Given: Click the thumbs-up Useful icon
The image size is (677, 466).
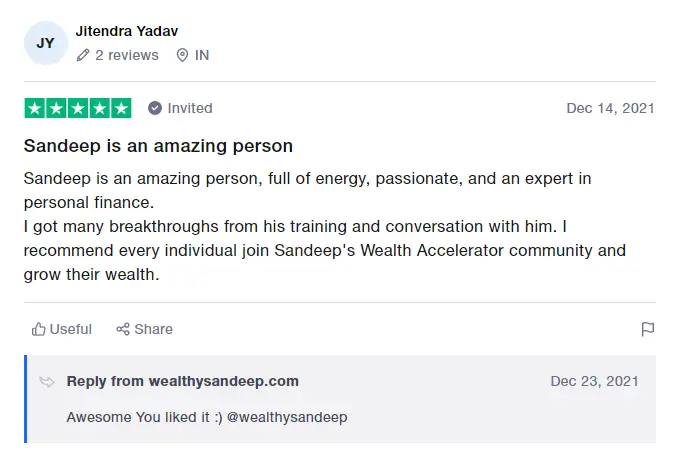Looking at the screenshot, I should (39, 329).
